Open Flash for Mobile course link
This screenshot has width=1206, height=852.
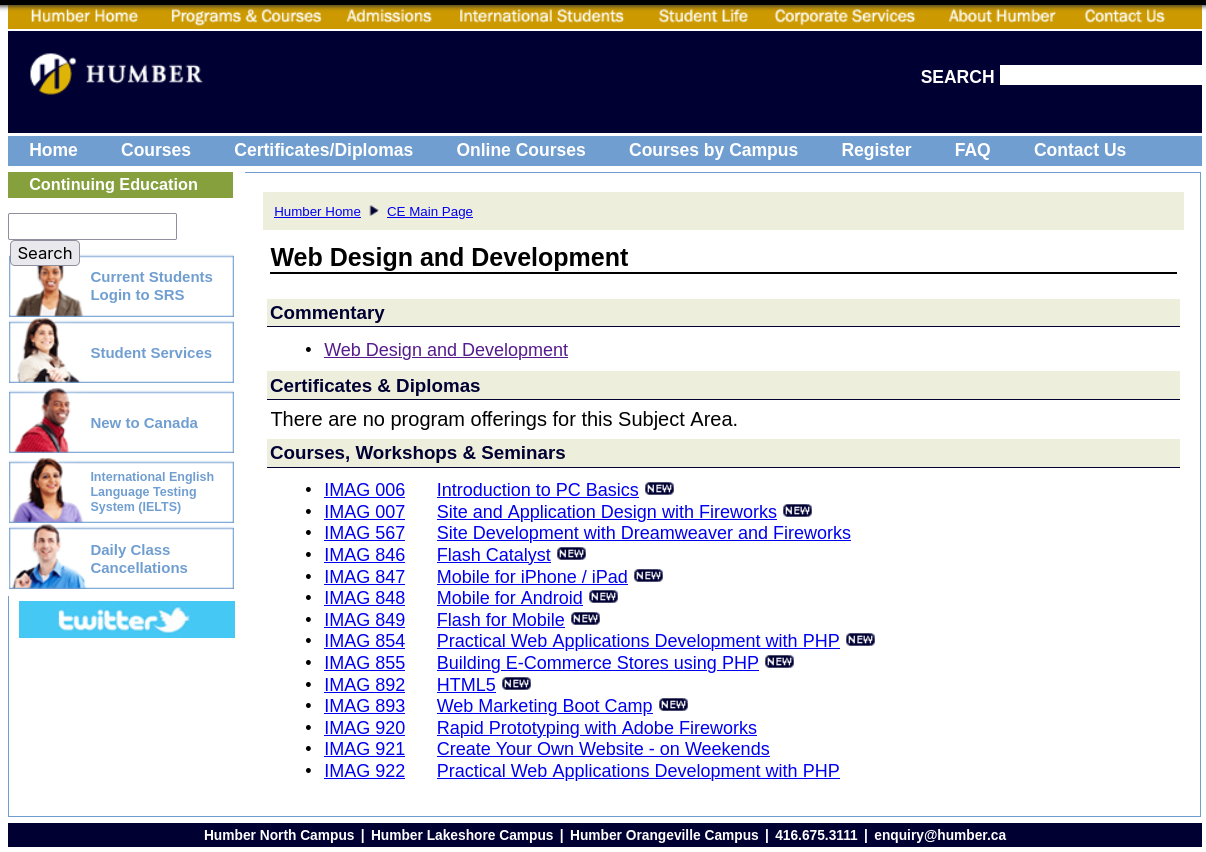tap(501, 620)
